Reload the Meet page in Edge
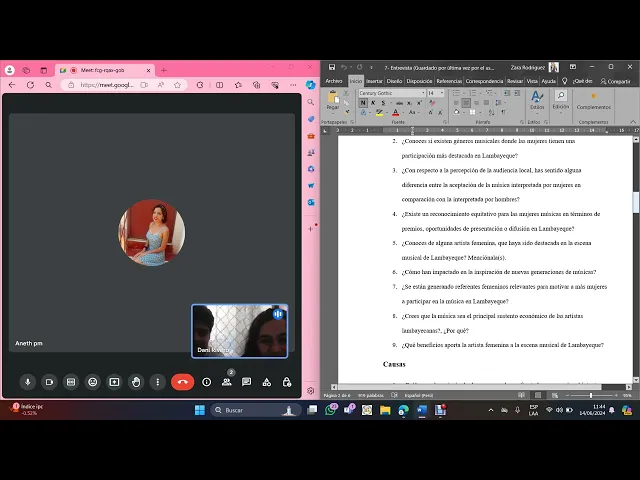This screenshot has height=480, width=640. tap(30, 85)
